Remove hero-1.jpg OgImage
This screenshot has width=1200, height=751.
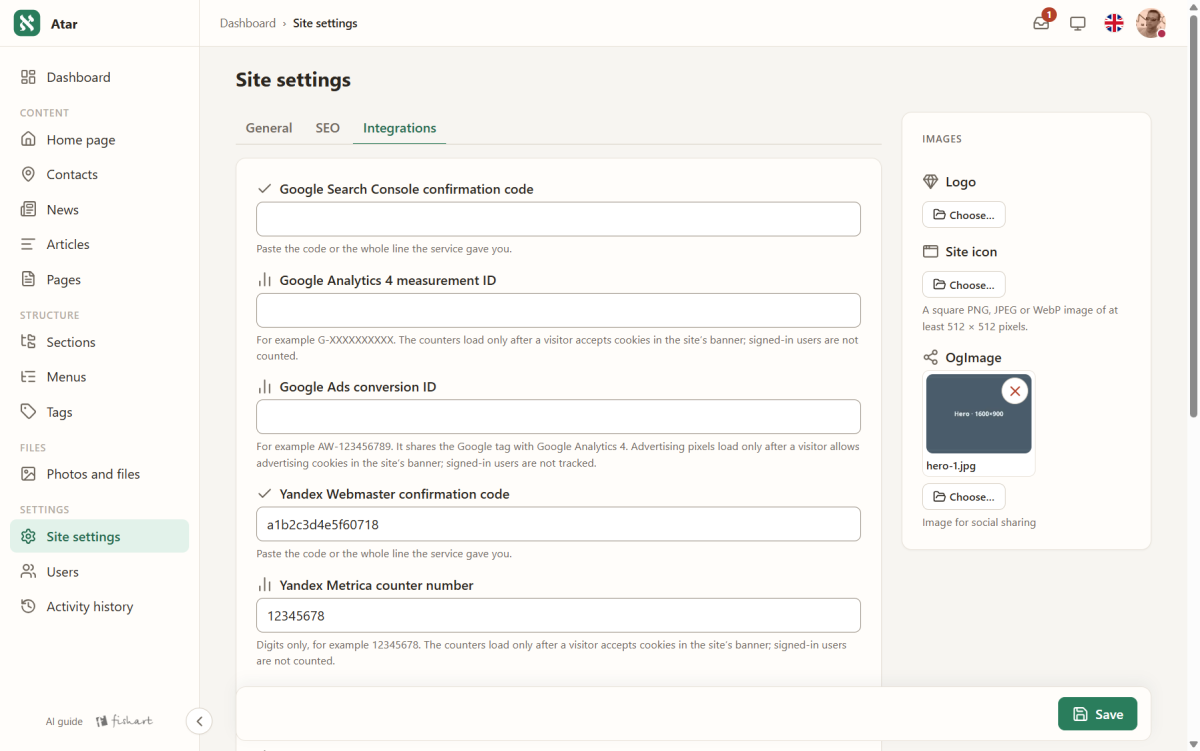coord(1015,391)
